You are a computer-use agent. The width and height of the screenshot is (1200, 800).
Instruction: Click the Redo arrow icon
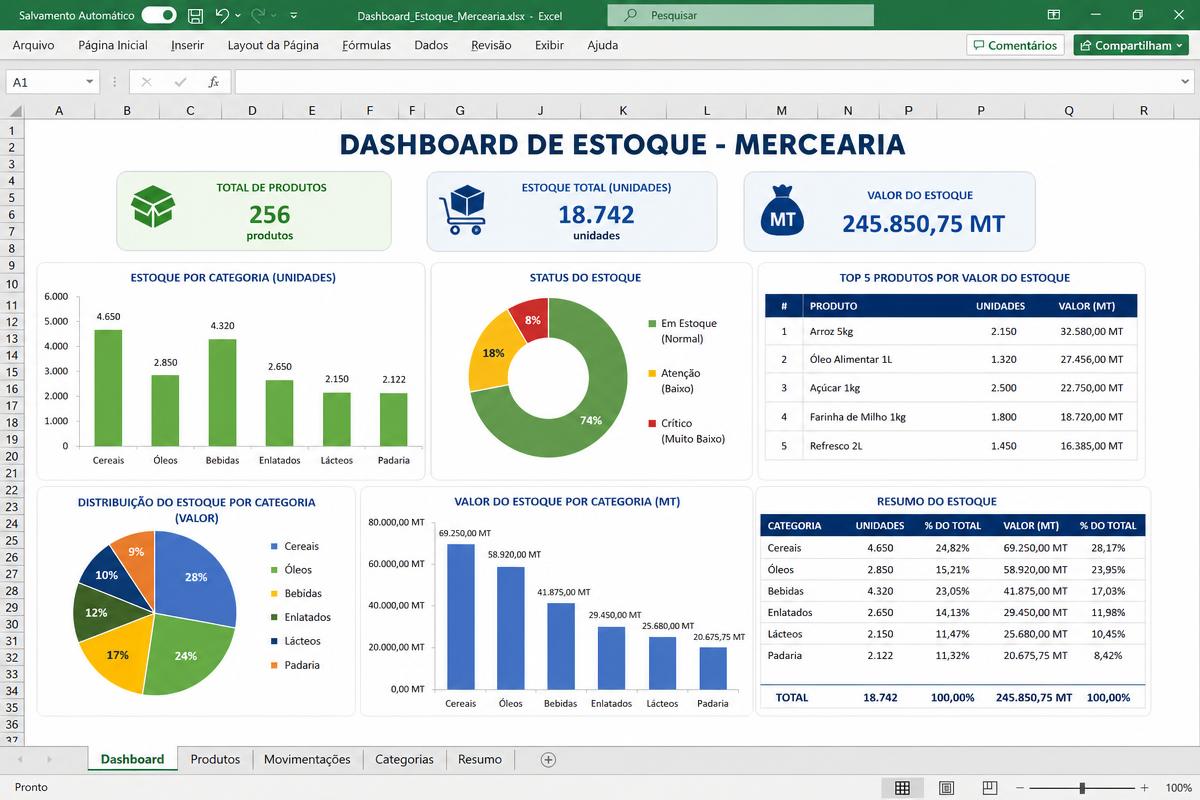click(x=258, y=16)
